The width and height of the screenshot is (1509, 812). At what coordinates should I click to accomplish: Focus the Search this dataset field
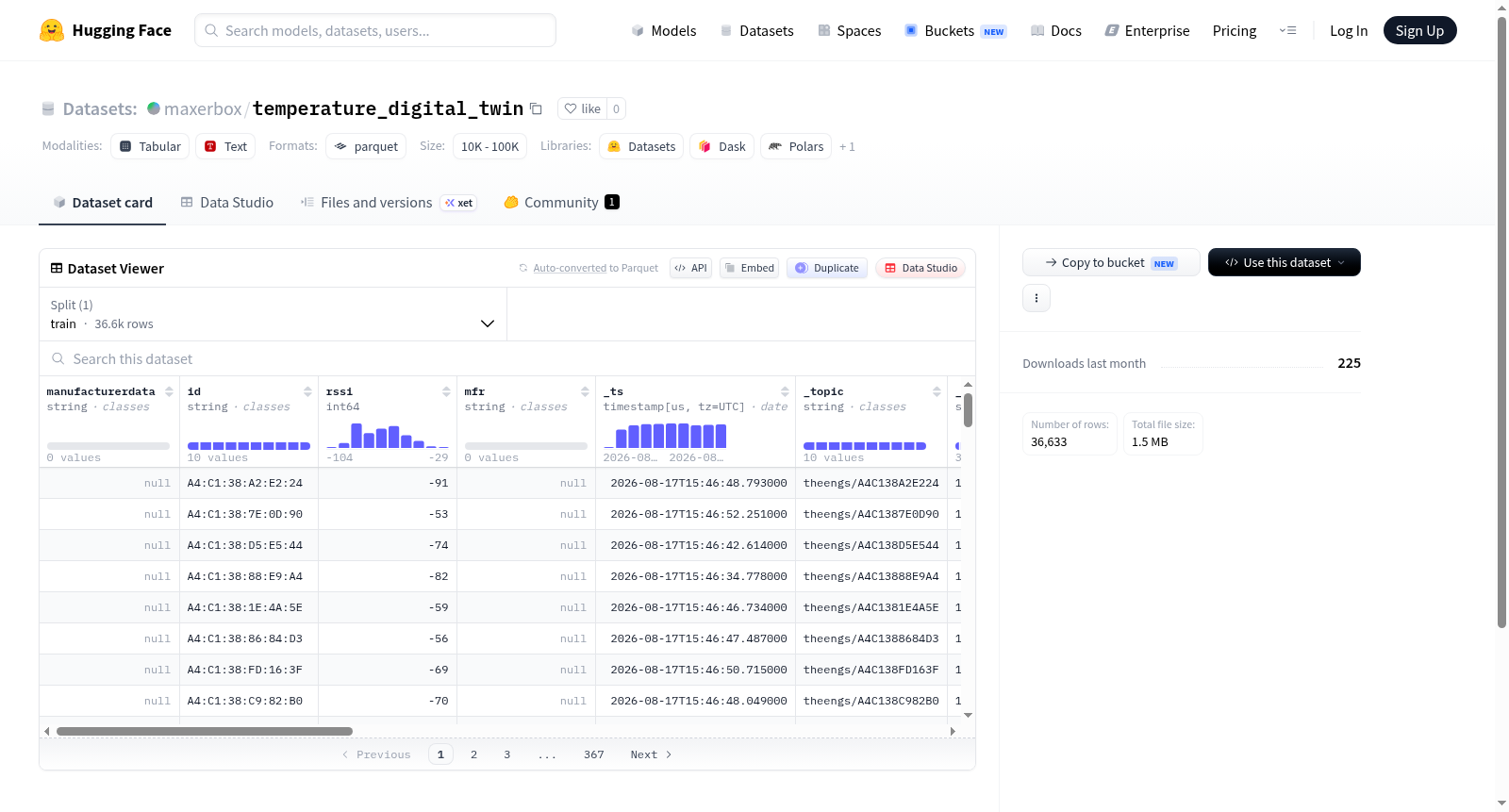[x=507, y=359]
